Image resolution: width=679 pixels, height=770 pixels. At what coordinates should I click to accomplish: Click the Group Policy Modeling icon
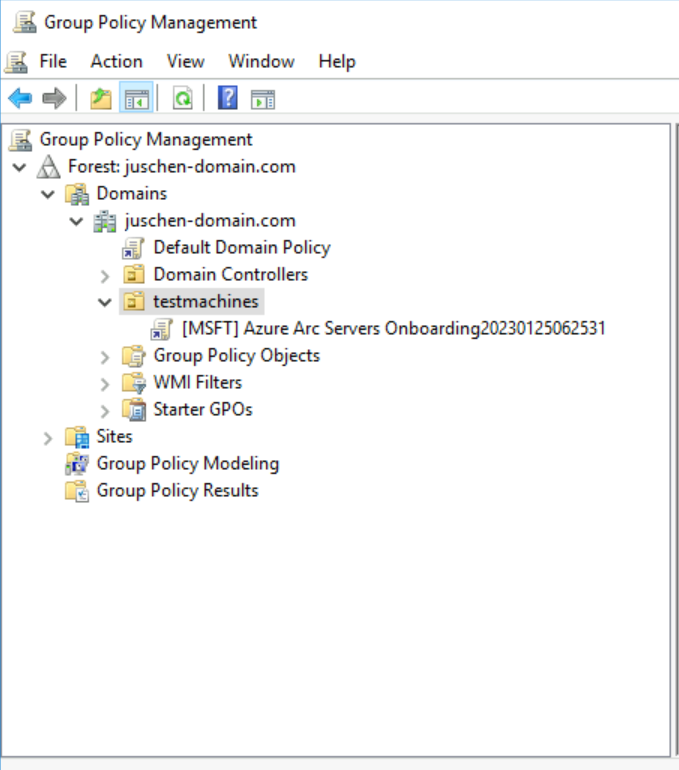click(77, 464)
